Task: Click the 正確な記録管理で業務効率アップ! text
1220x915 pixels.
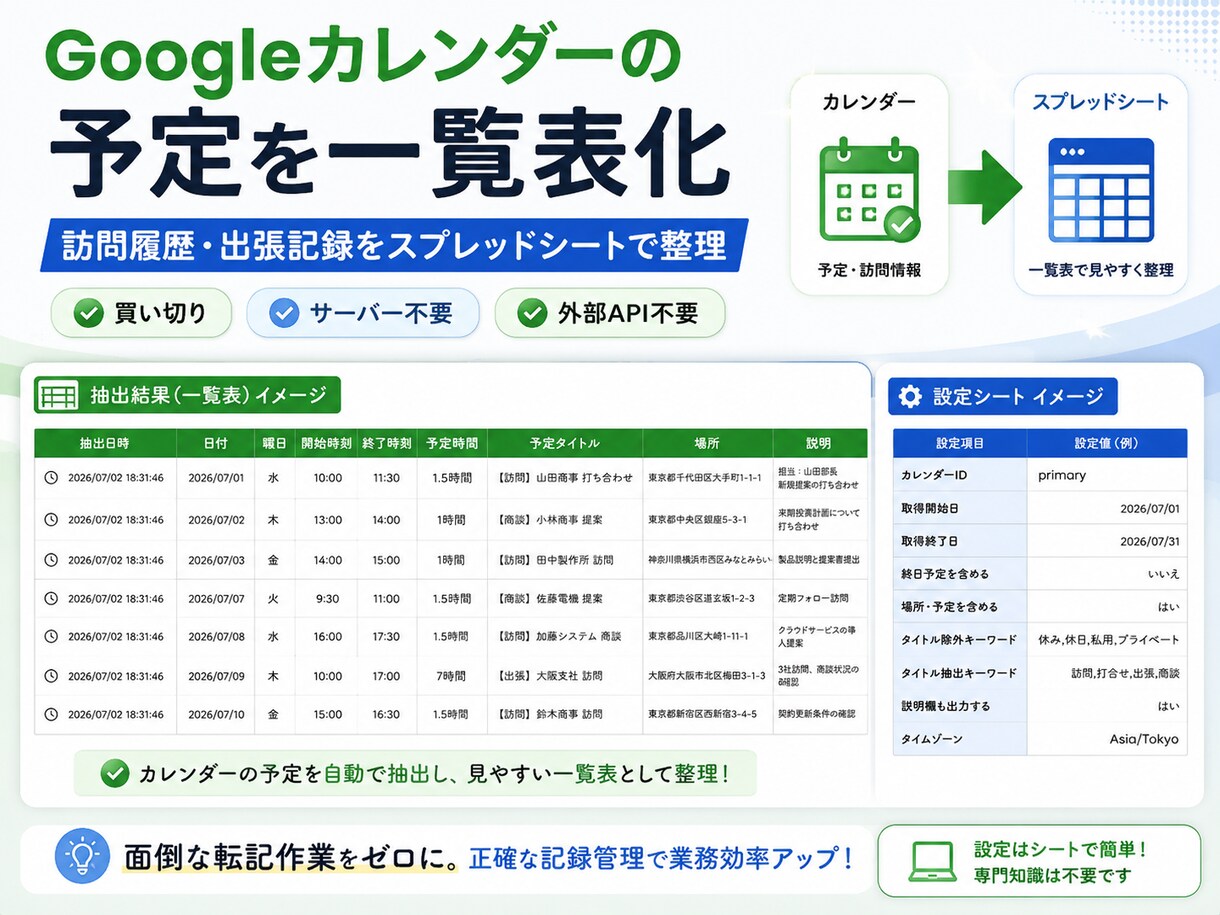Action: click(x=661, y=857)
